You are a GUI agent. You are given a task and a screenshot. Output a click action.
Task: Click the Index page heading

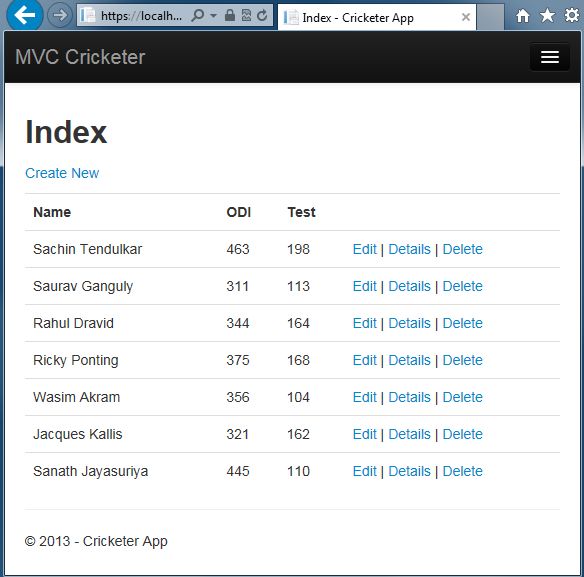click(x=66, y=132)
